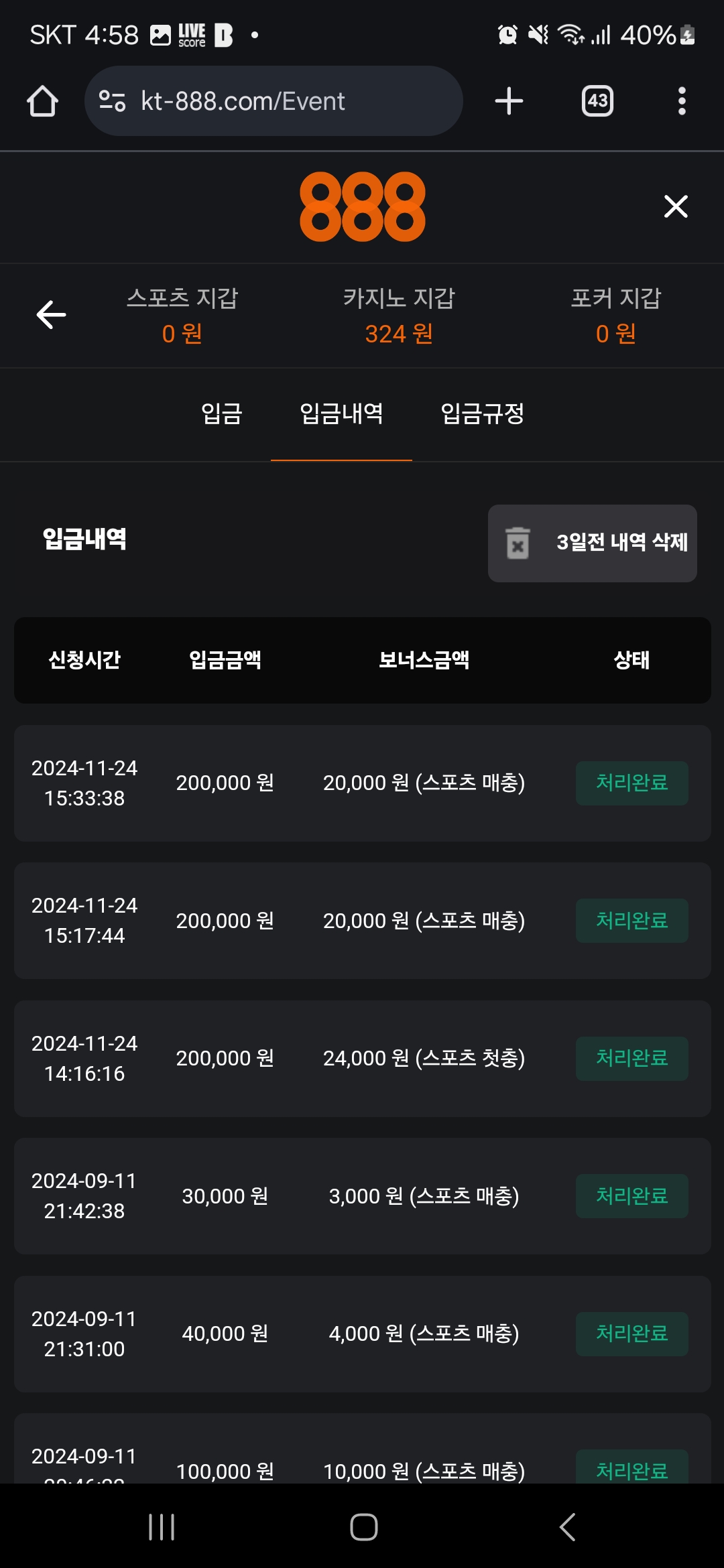Click the trash can delete icon
This screenshot has width=724, height=1568.
518,543
